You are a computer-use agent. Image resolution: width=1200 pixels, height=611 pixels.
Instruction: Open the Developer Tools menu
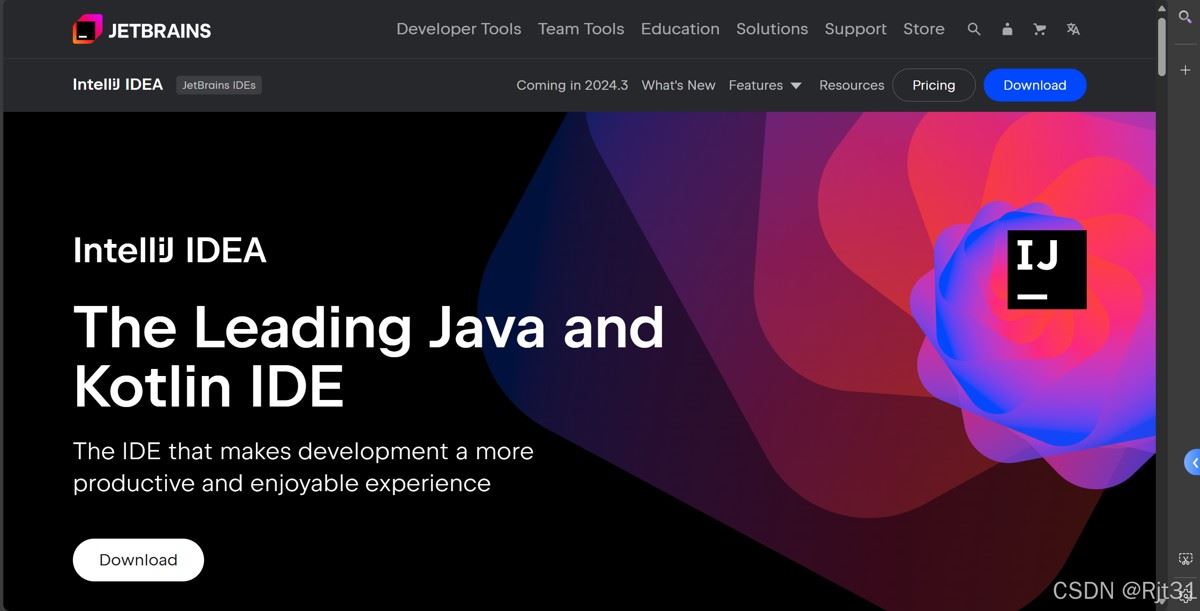pos(459,29)
